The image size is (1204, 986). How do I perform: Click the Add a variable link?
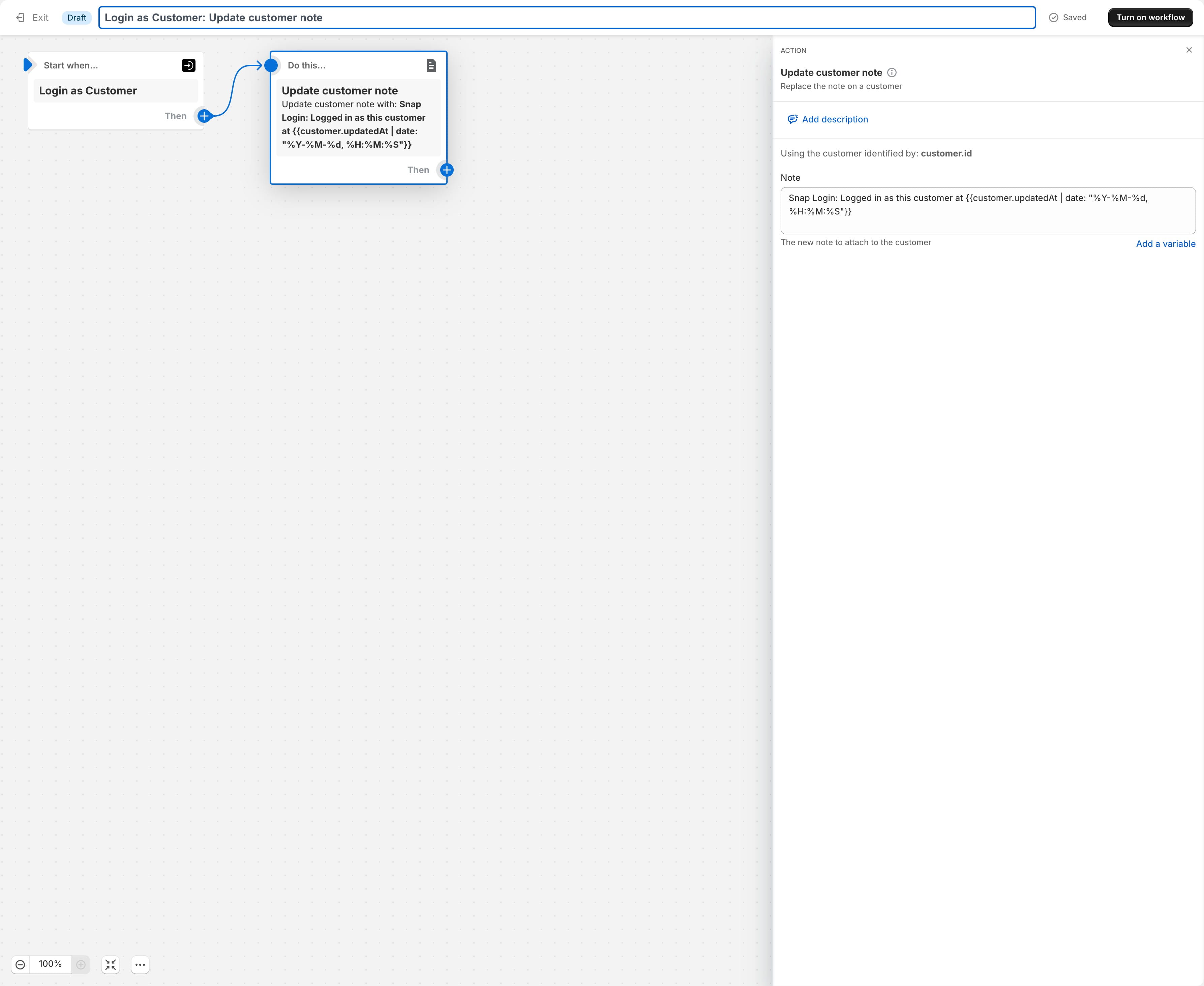pos(1165,243)
